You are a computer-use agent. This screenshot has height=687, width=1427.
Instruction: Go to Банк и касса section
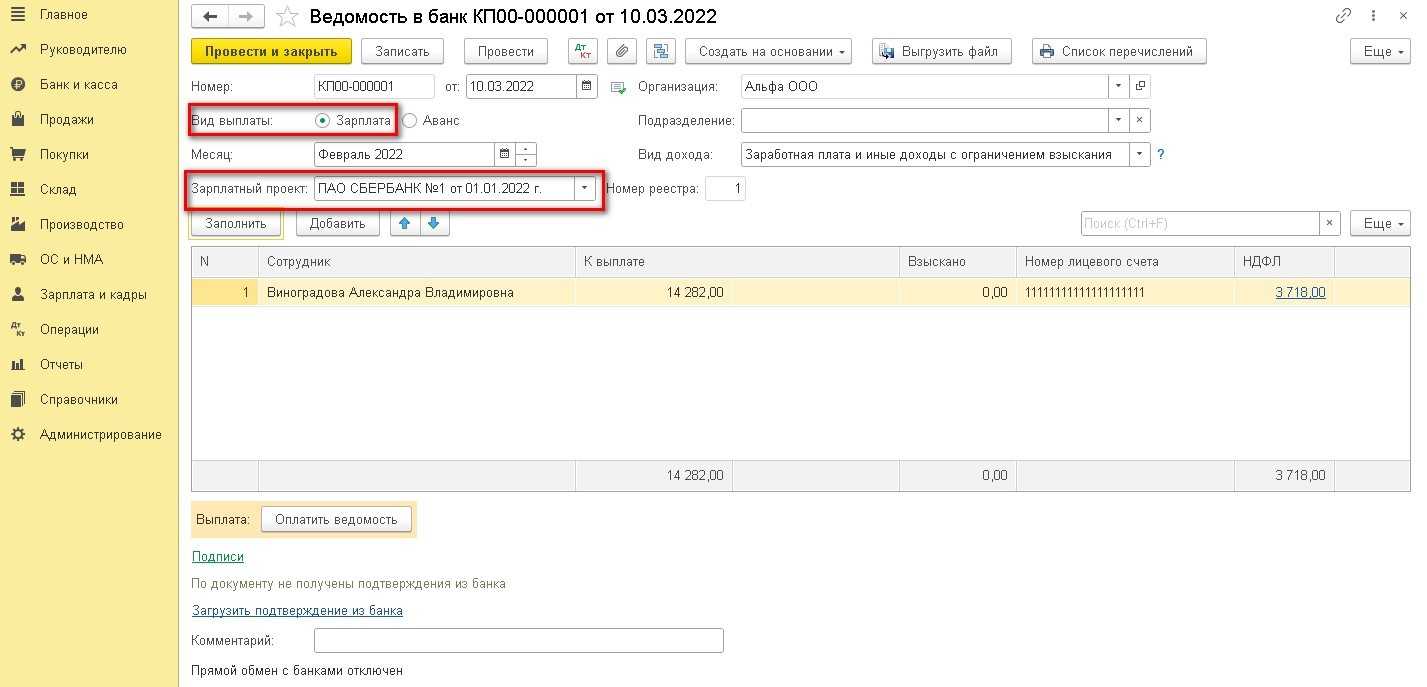coord(78,85)
